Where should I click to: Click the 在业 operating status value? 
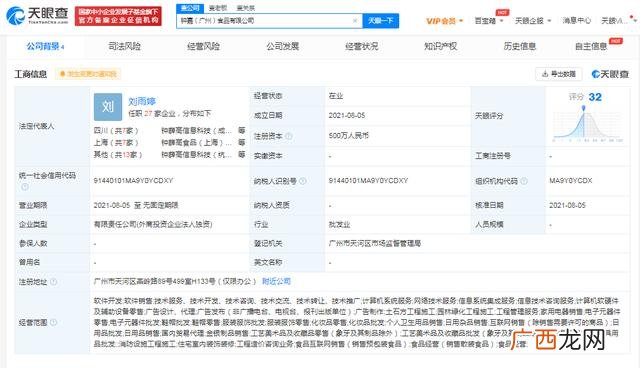[x=336, y=96]
